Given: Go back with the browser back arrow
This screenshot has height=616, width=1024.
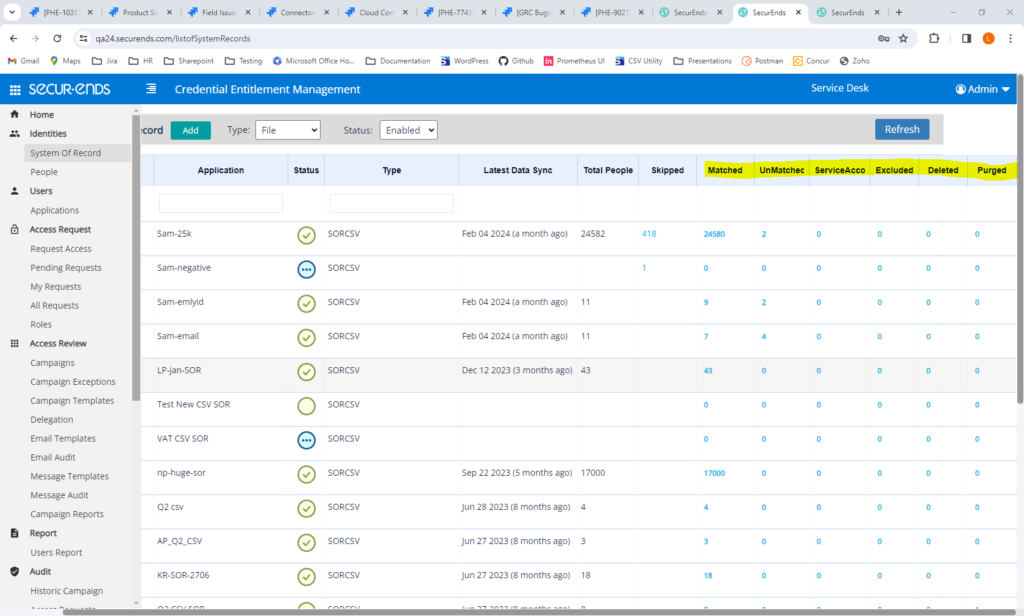Looking at the screenshot, I should (x=14, y=39).
